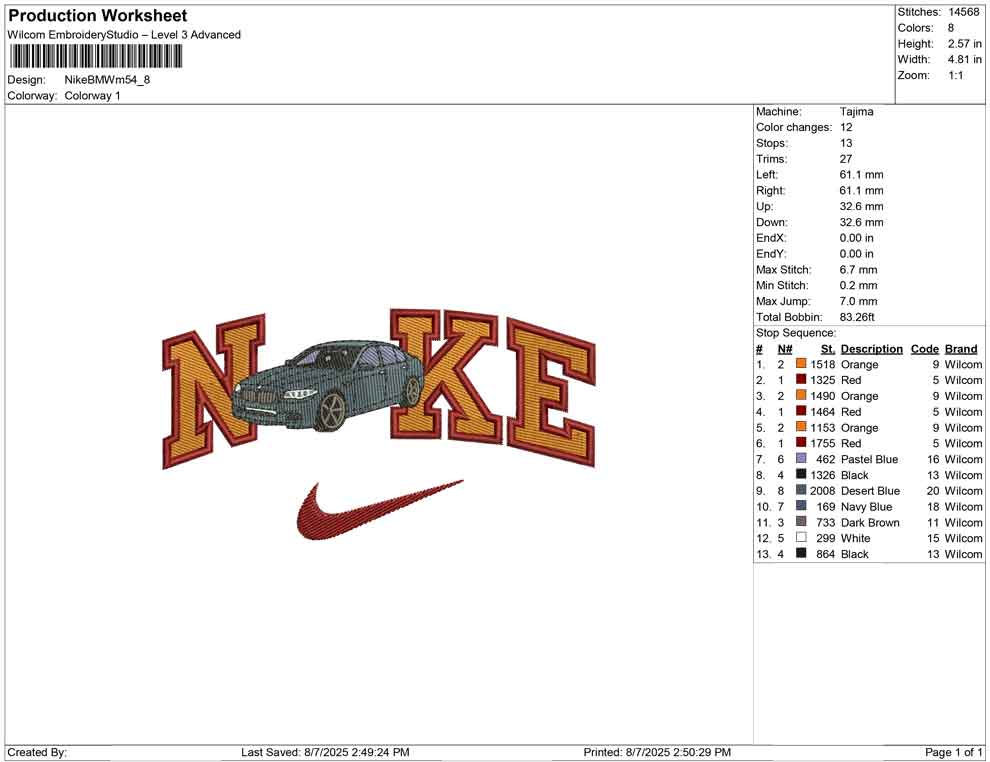This screenshot has height=762, width=990.
Task: Click the 'White' description in row 12
Action: 856,538
